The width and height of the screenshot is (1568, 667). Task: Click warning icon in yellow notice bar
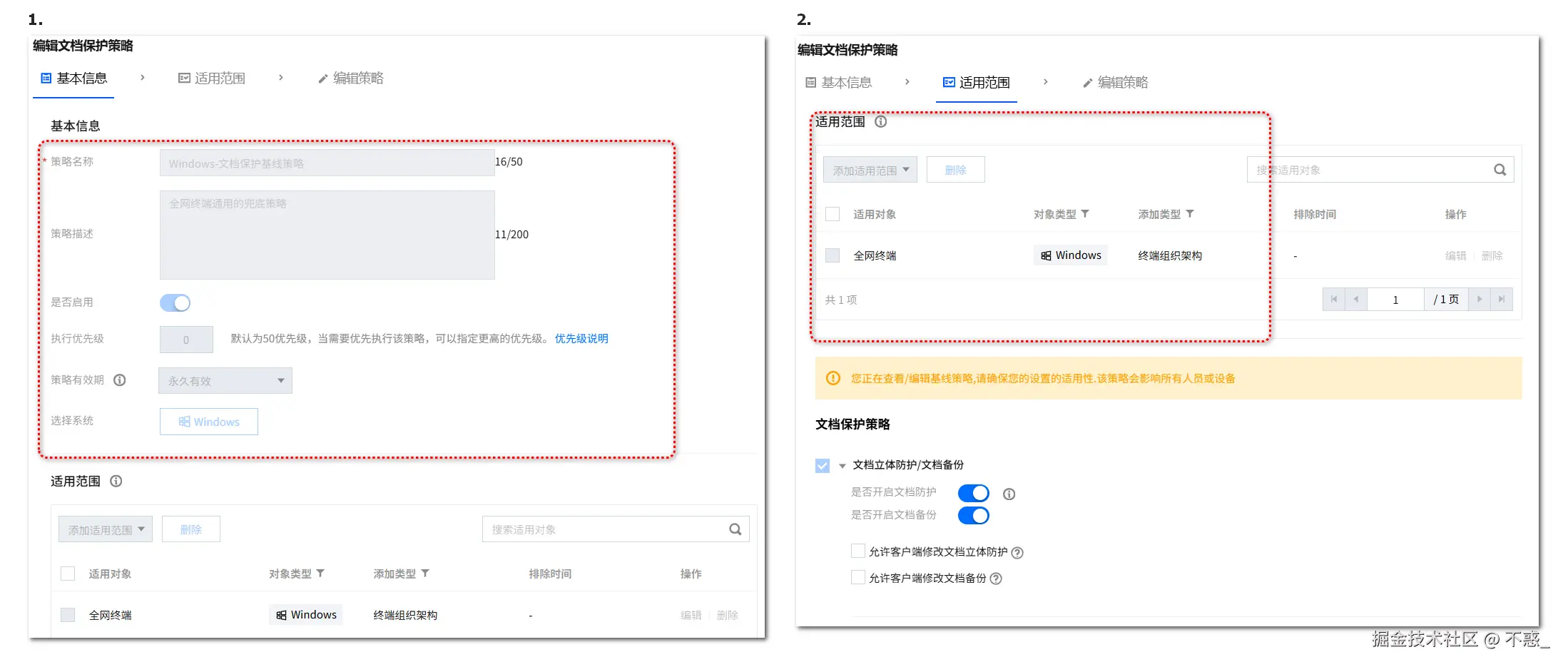833,378
